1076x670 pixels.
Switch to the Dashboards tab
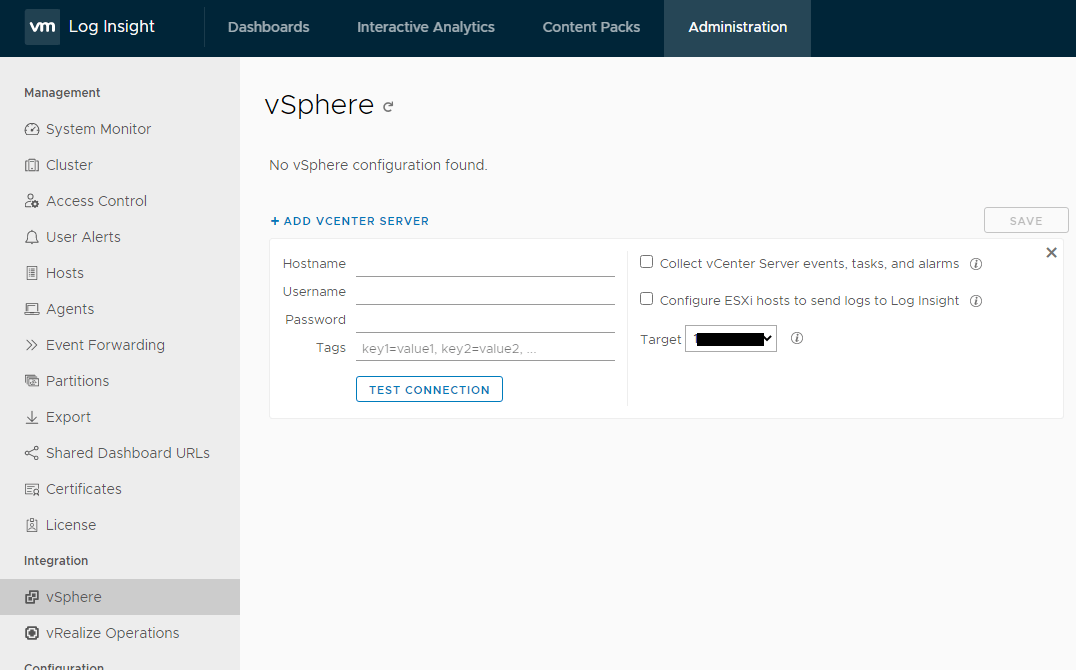[x=268, y=27]
